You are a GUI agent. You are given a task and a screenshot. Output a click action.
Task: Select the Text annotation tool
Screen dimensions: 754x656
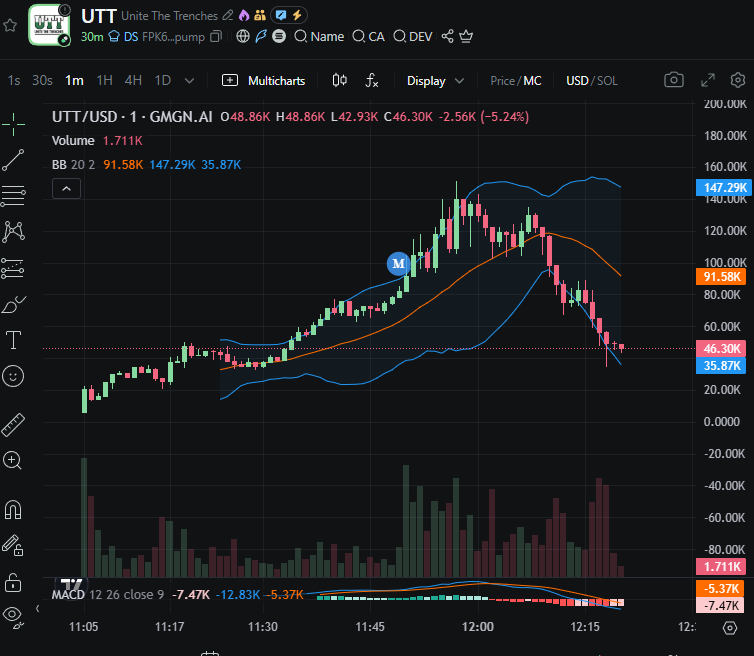click(13, 340)
